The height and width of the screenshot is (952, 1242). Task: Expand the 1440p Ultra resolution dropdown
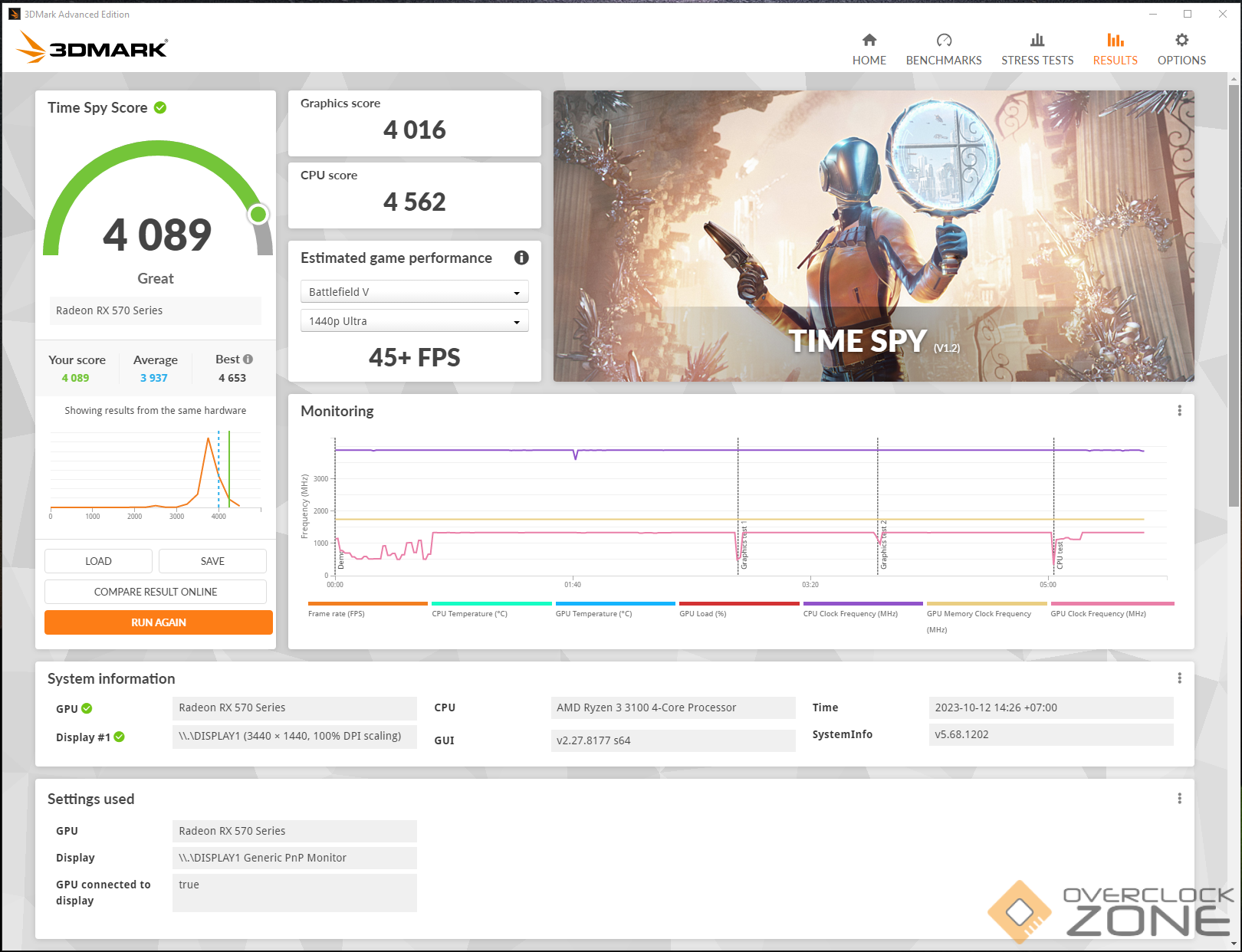click(x=414, y=321)
